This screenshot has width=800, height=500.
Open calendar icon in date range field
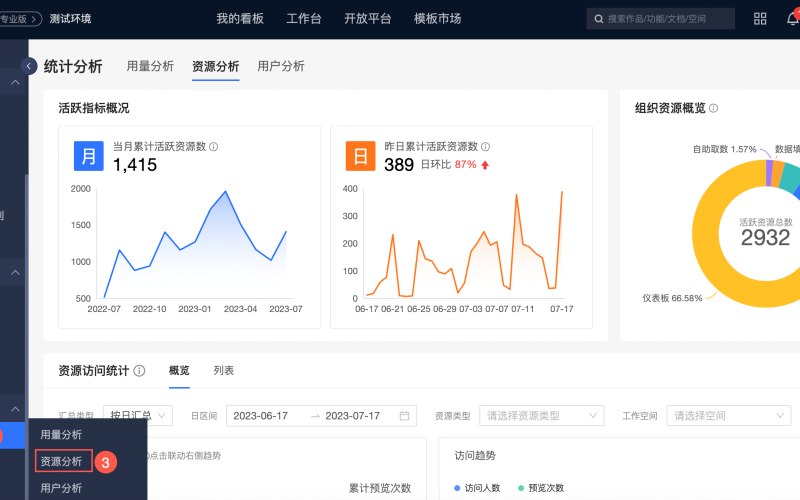405,416
